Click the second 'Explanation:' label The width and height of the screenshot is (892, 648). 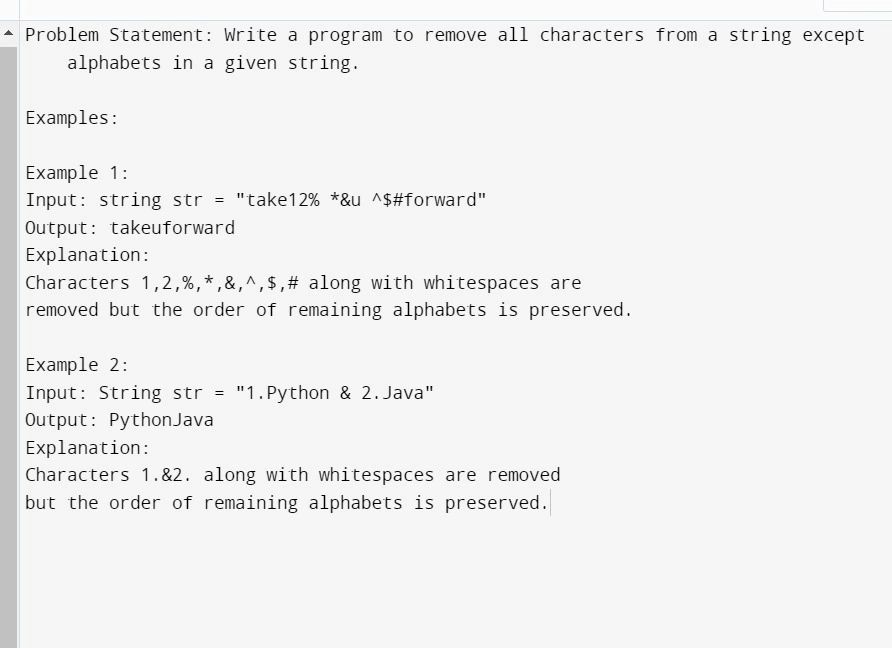pyautogui.click(x=88, y=448)
